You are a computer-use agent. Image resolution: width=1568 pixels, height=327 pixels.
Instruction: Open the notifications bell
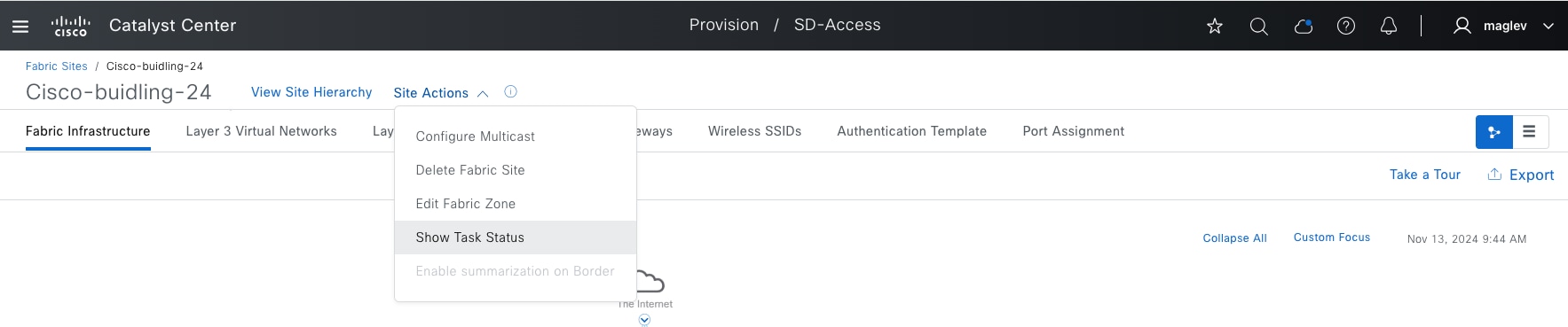point(1389,27)
